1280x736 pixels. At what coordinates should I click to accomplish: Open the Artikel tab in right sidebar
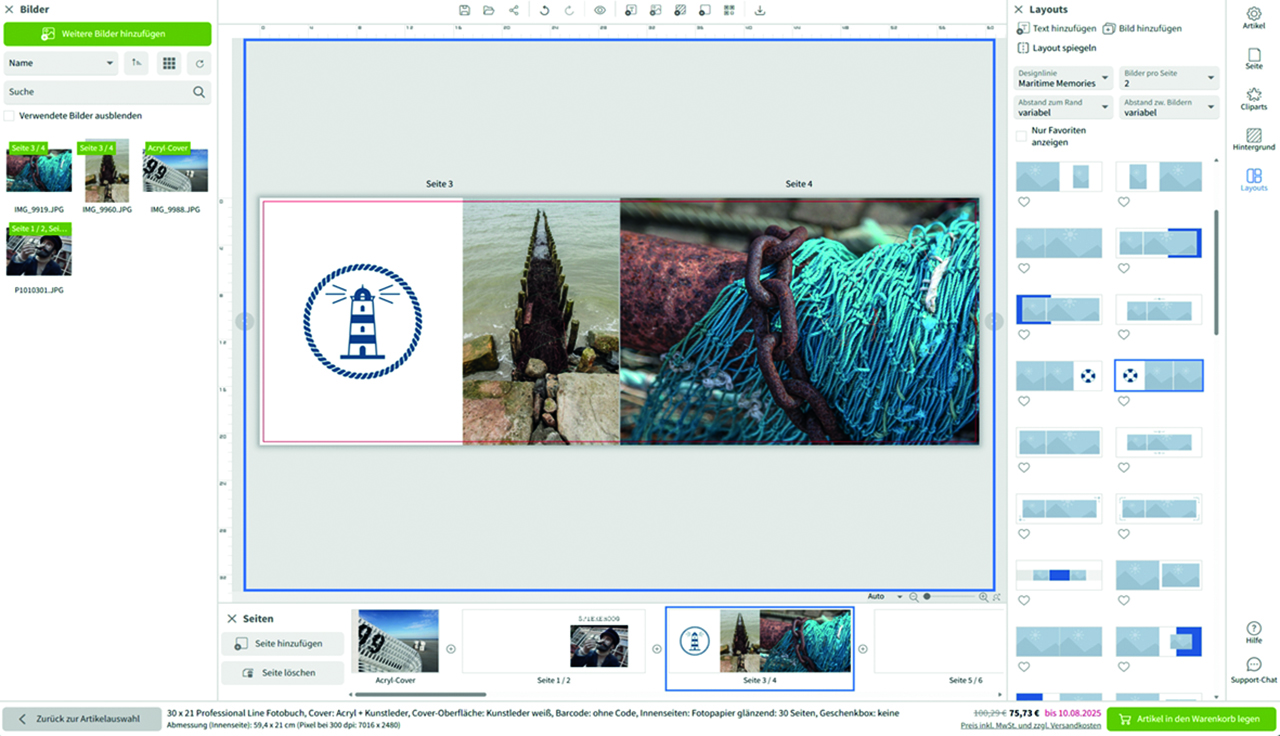(x=1253, y=18)
